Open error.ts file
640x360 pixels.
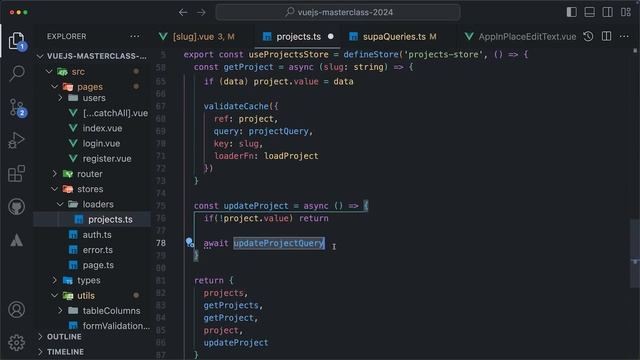92,250
